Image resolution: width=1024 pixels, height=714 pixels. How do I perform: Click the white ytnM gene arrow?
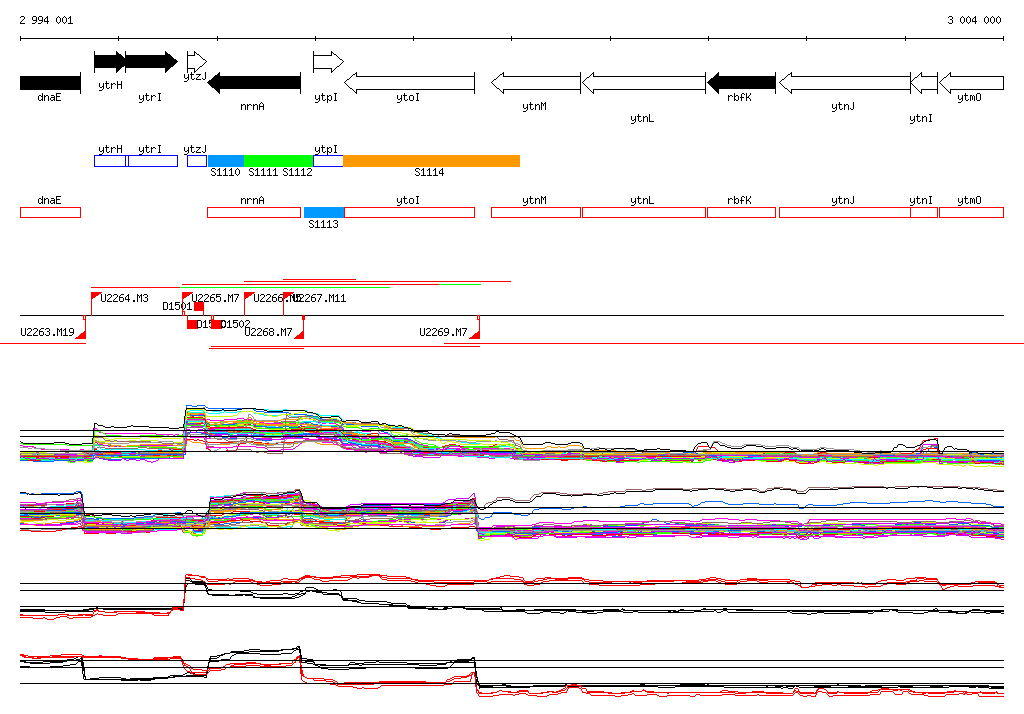click(535, 83)
